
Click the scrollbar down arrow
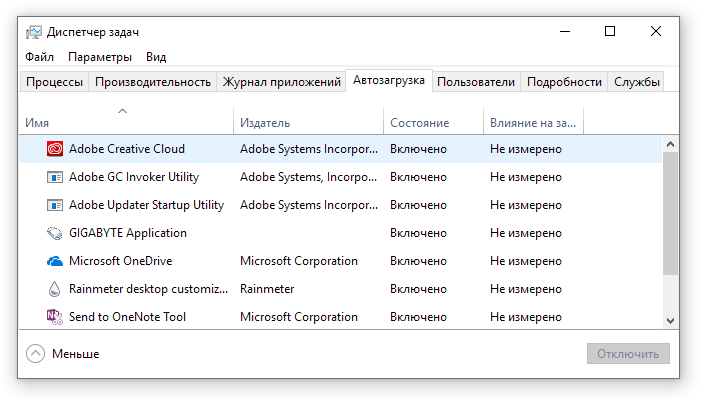(670, 321)
